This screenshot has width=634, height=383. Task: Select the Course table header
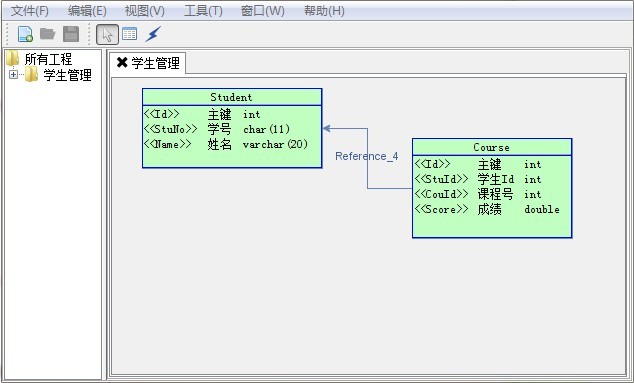point(492,147)
